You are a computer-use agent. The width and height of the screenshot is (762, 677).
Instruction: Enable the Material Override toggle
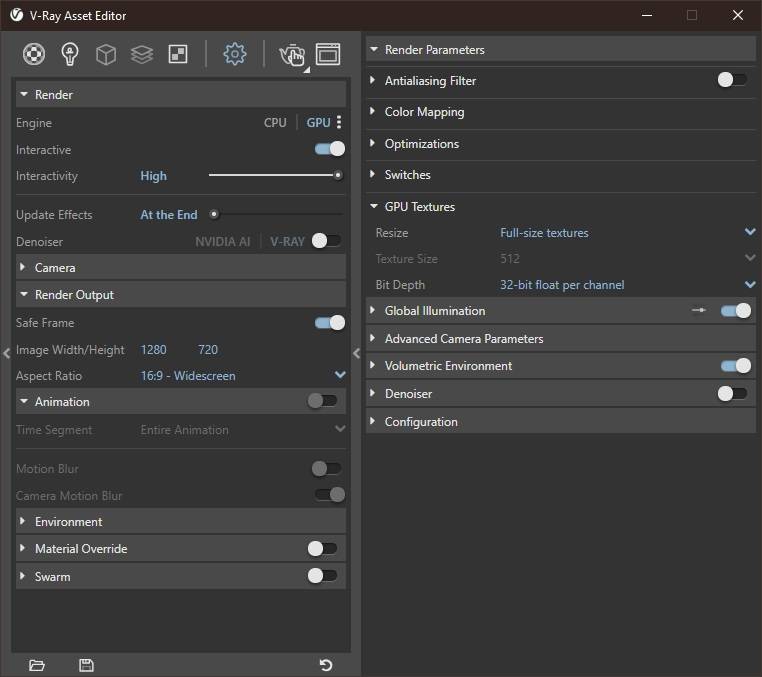coord(322,548)
